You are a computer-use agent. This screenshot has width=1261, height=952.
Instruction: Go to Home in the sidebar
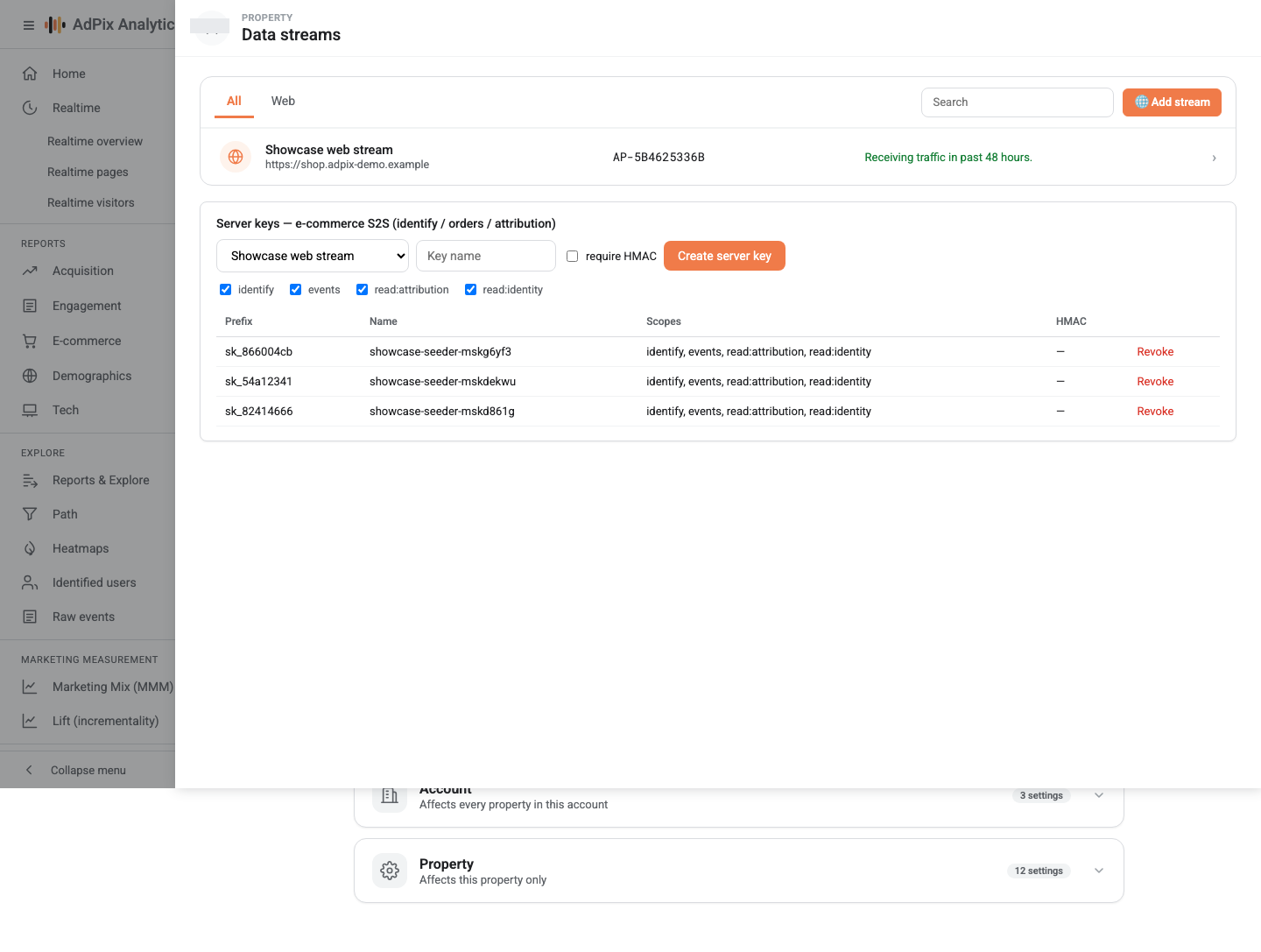69,74
